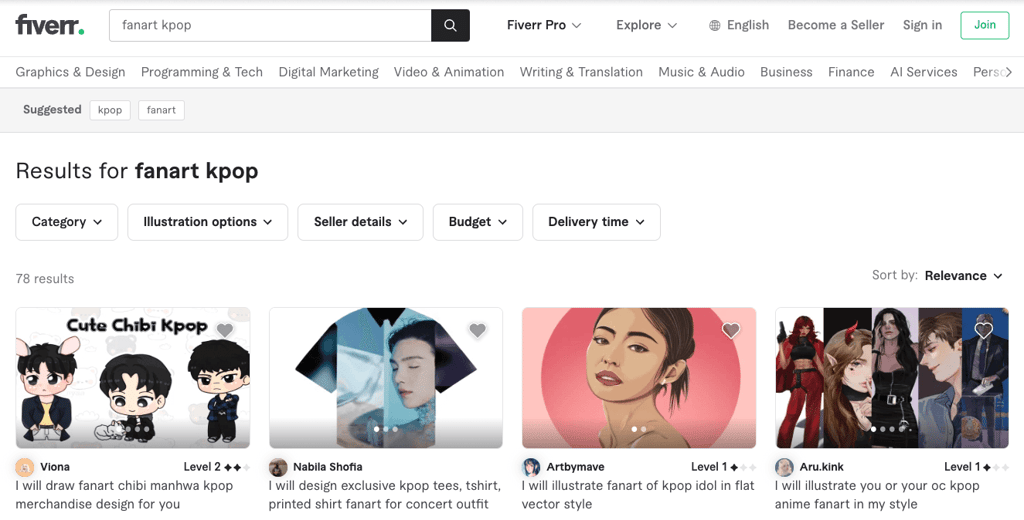The width and height of the screenshot is (1024, 520).
Task: Open Viona seller name link
Action: tap(55, 467)
